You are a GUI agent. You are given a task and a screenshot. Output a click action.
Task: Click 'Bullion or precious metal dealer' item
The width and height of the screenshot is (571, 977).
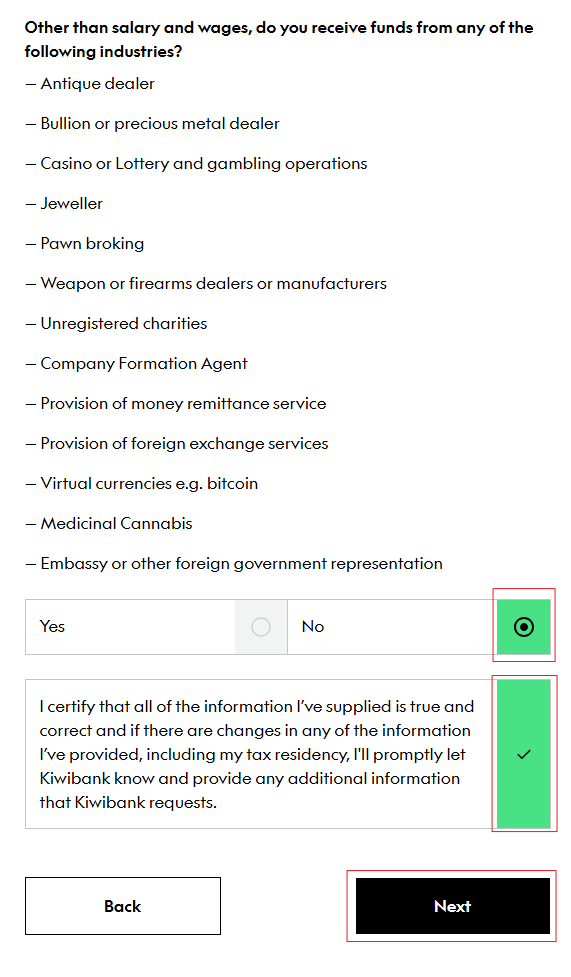153,123
